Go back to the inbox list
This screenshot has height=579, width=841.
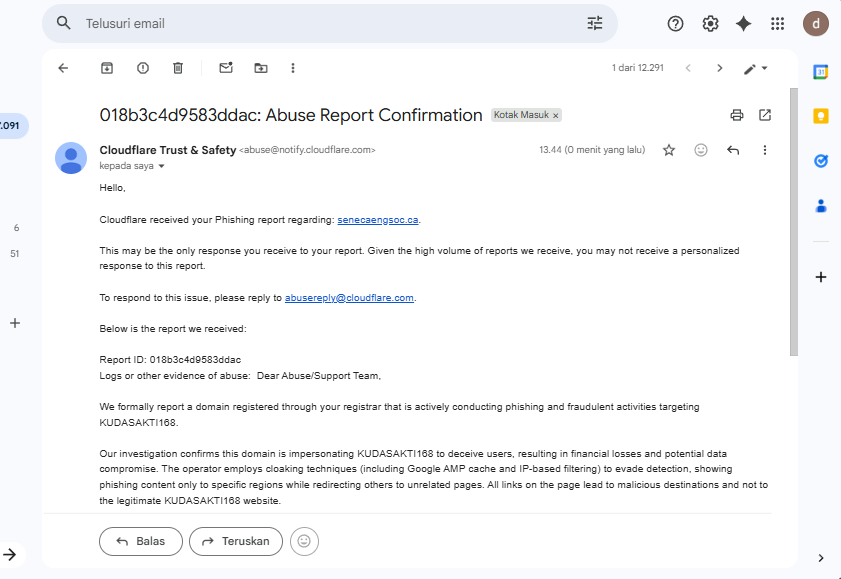(x=63, y=68)
